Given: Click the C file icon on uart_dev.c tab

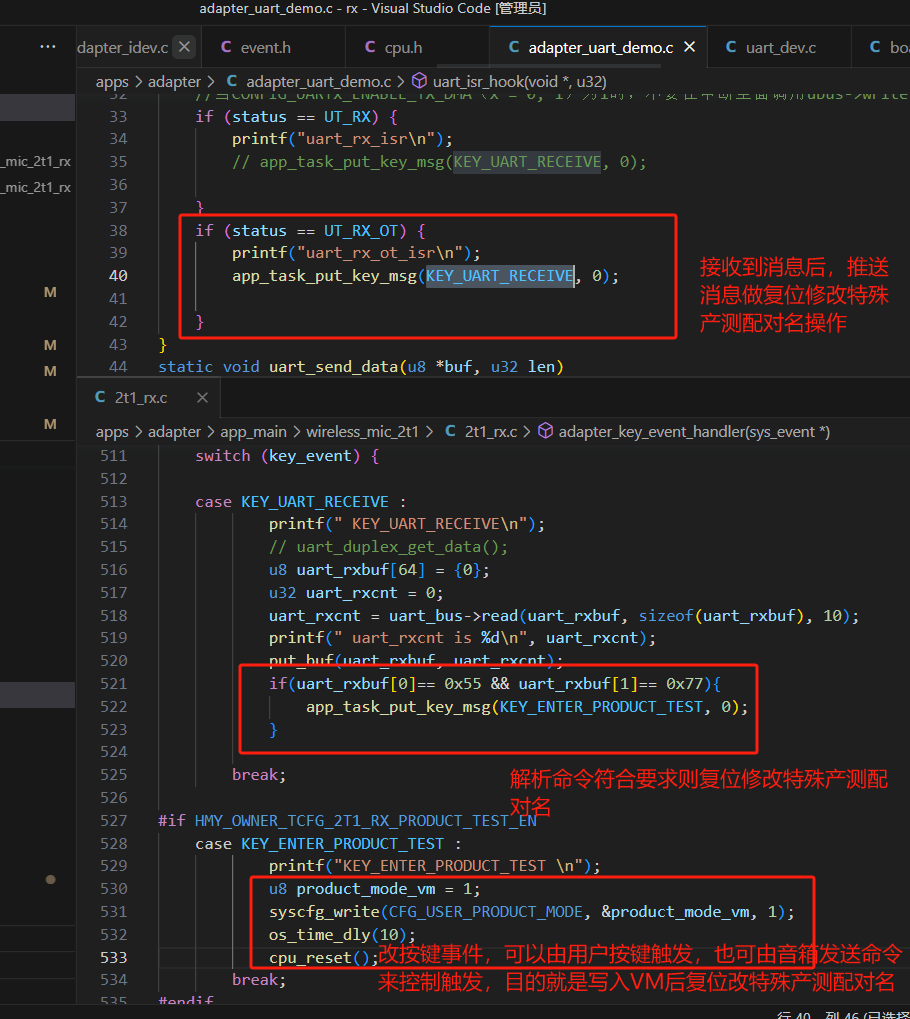Looking at the screenshot, I should (731, 47).
